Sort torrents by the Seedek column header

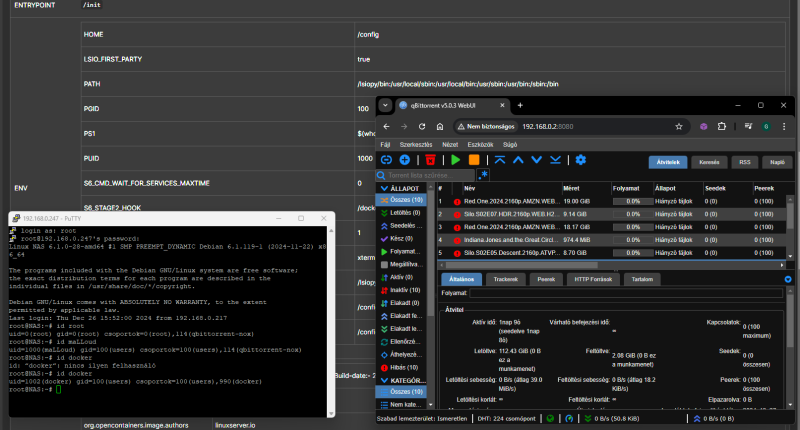pyautogui.click(x=727, y=188)
